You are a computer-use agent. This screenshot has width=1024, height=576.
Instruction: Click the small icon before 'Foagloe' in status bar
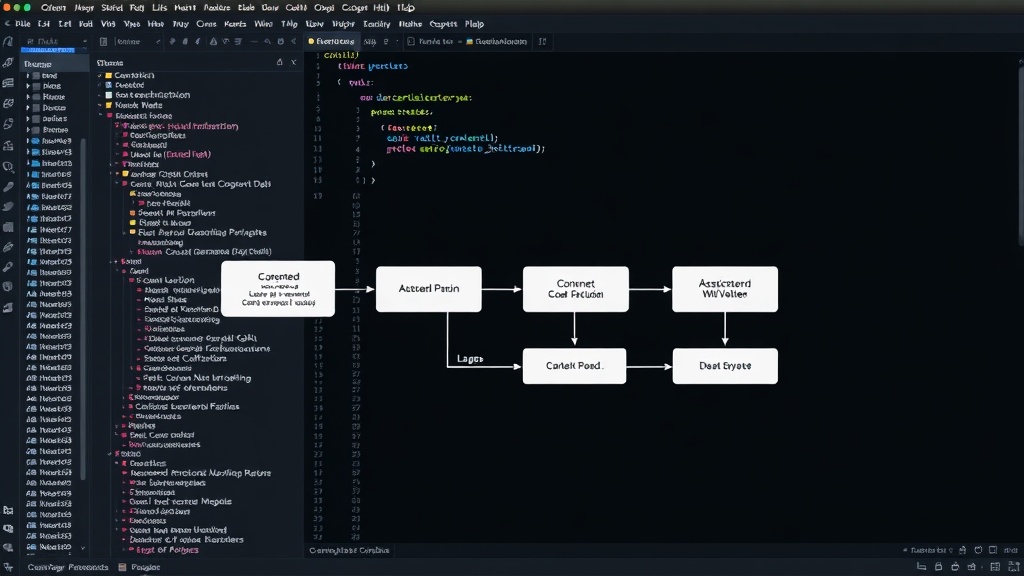point(122,567)
